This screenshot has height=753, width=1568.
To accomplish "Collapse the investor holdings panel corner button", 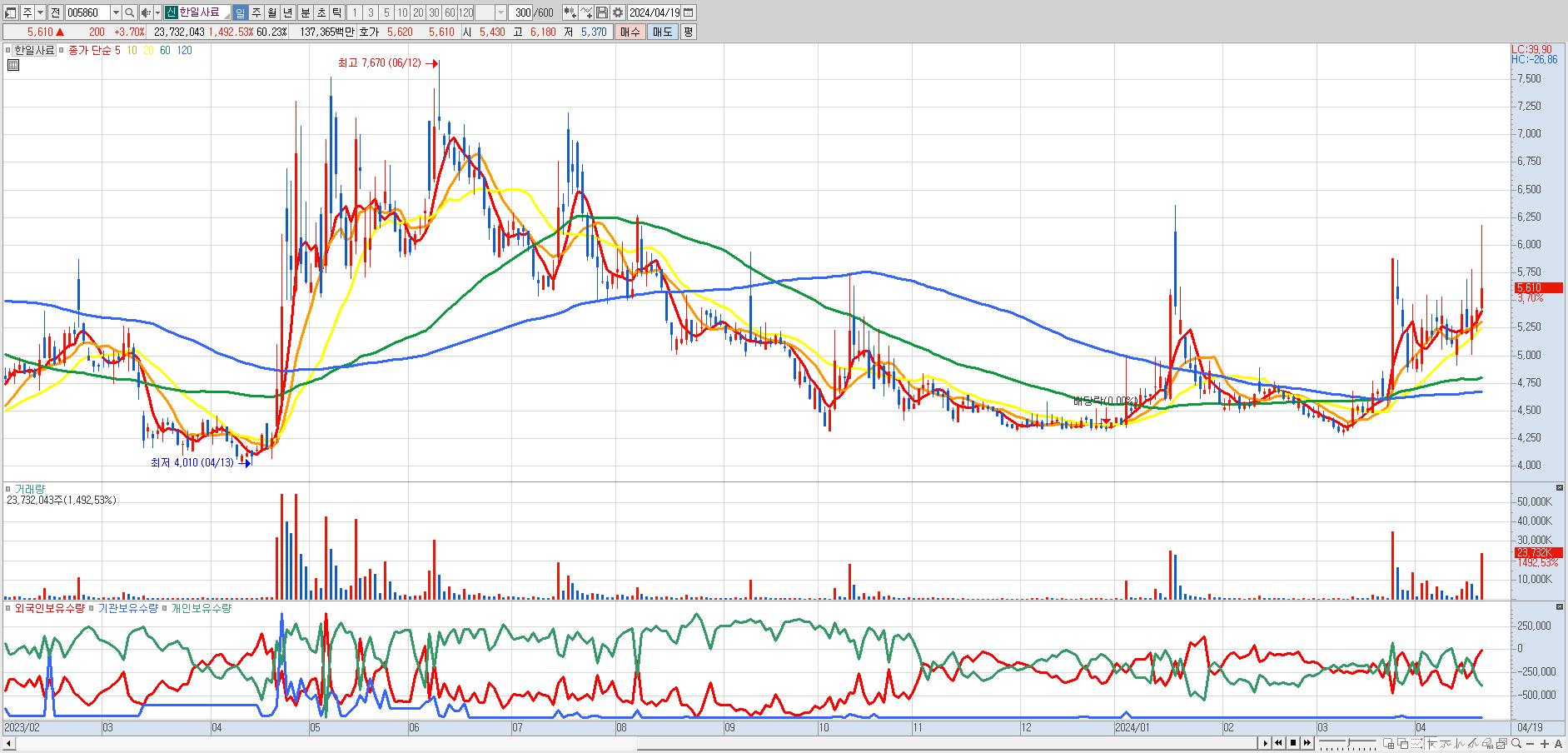I will pyautogui.click(x=1560, y=606).
